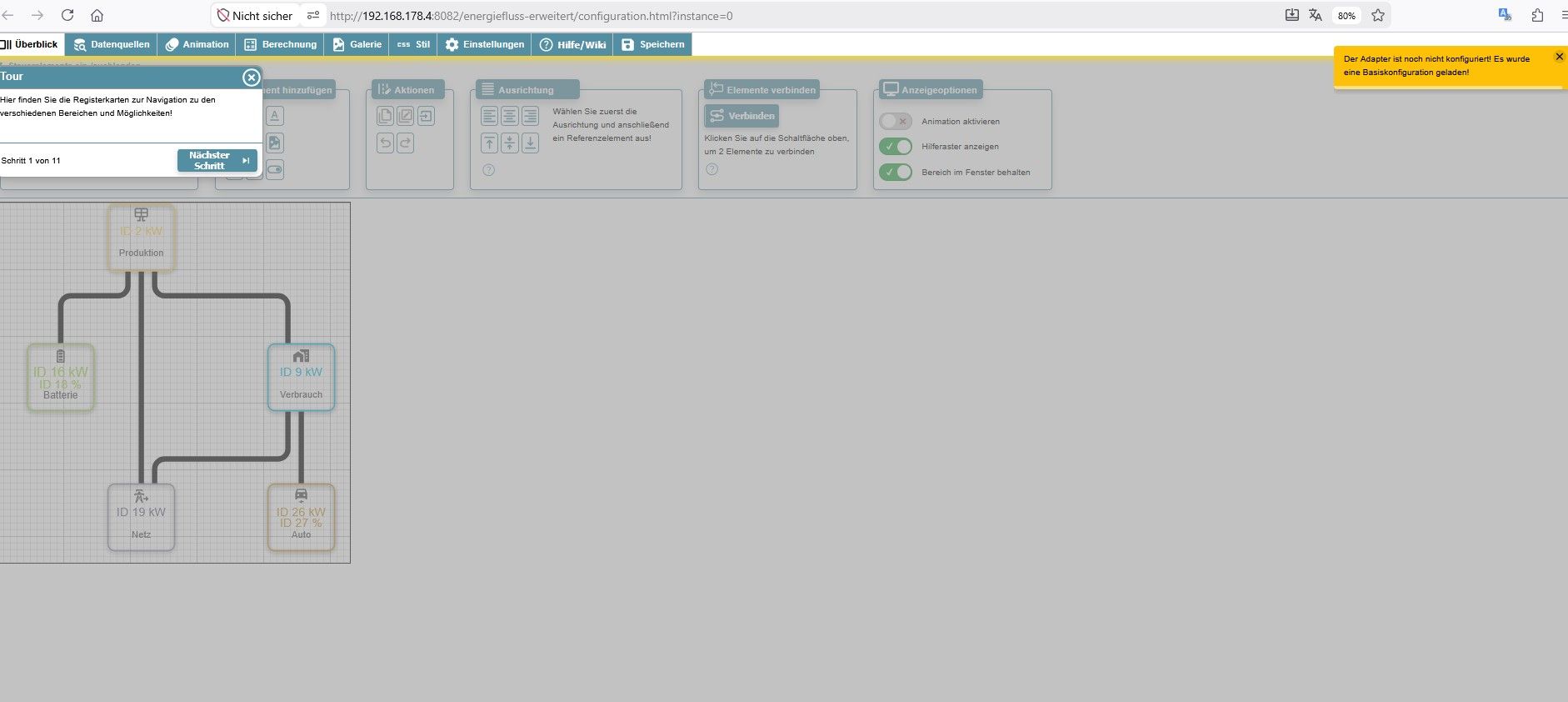Align elements left in Ausrichtung

pos(489,116)
